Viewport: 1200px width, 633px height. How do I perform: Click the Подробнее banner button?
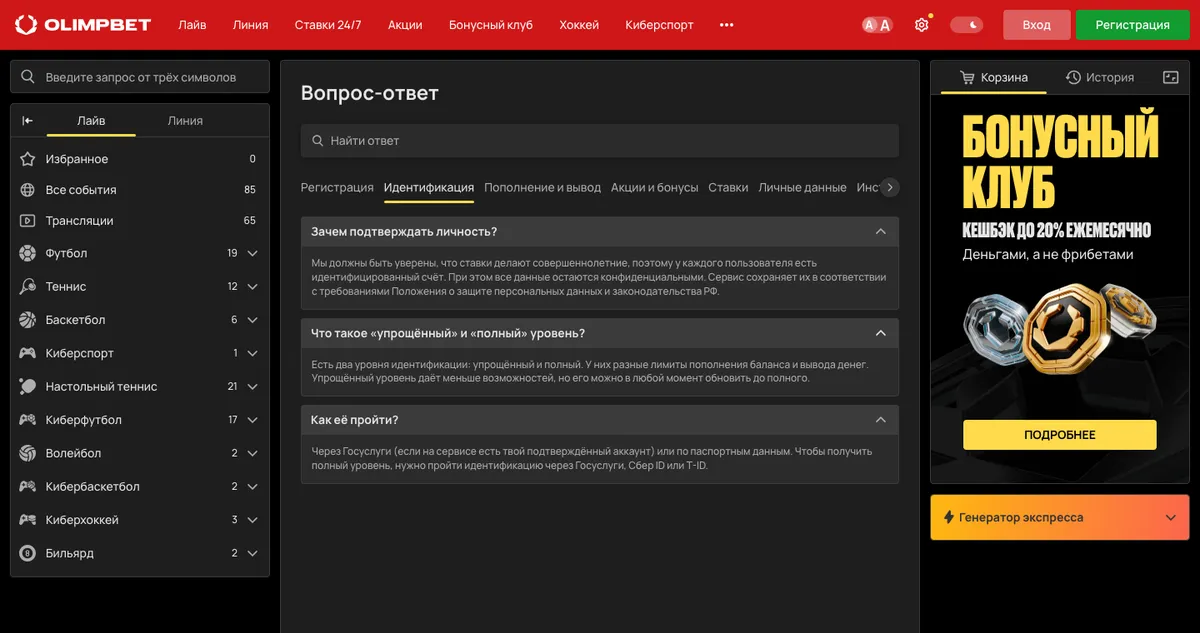coord(1060,435)
